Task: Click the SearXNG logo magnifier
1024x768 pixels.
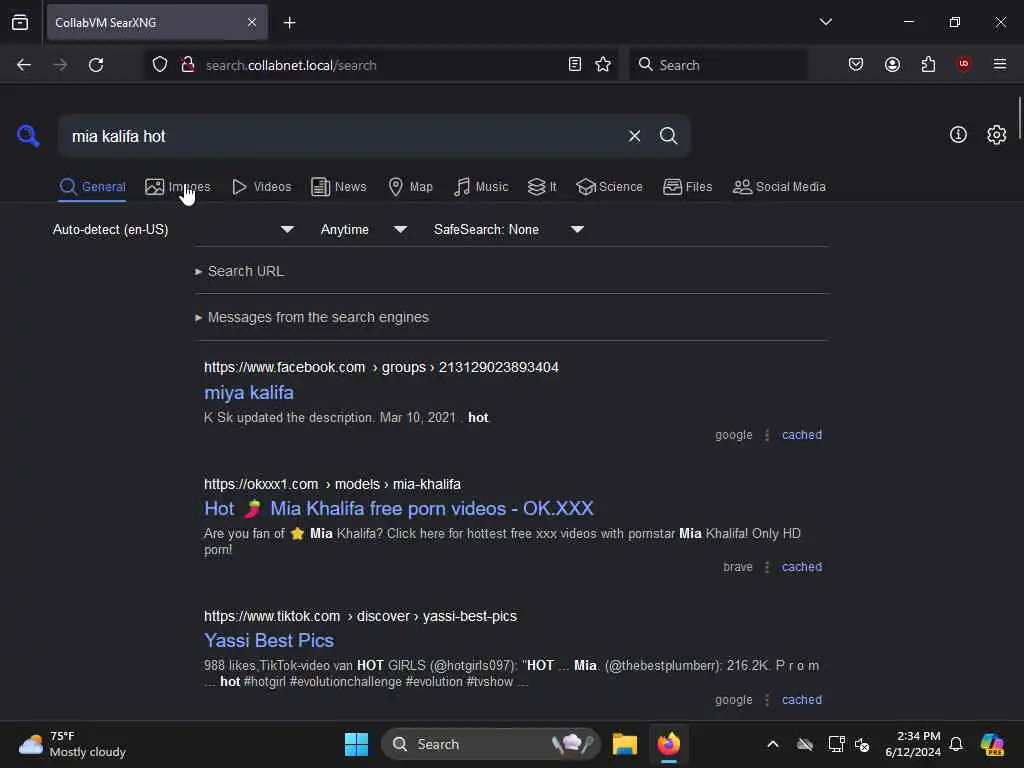Action: (28, 136)
